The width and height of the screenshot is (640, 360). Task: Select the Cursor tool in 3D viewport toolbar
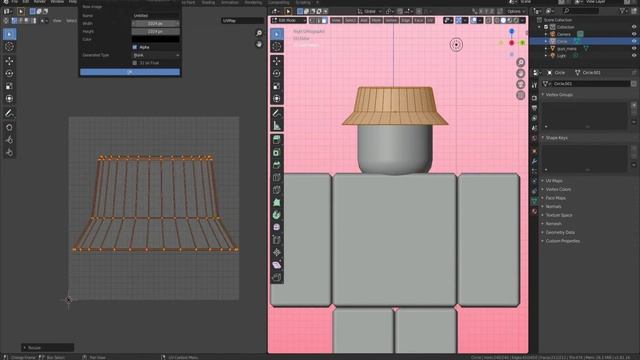click(x=277, y=47)
